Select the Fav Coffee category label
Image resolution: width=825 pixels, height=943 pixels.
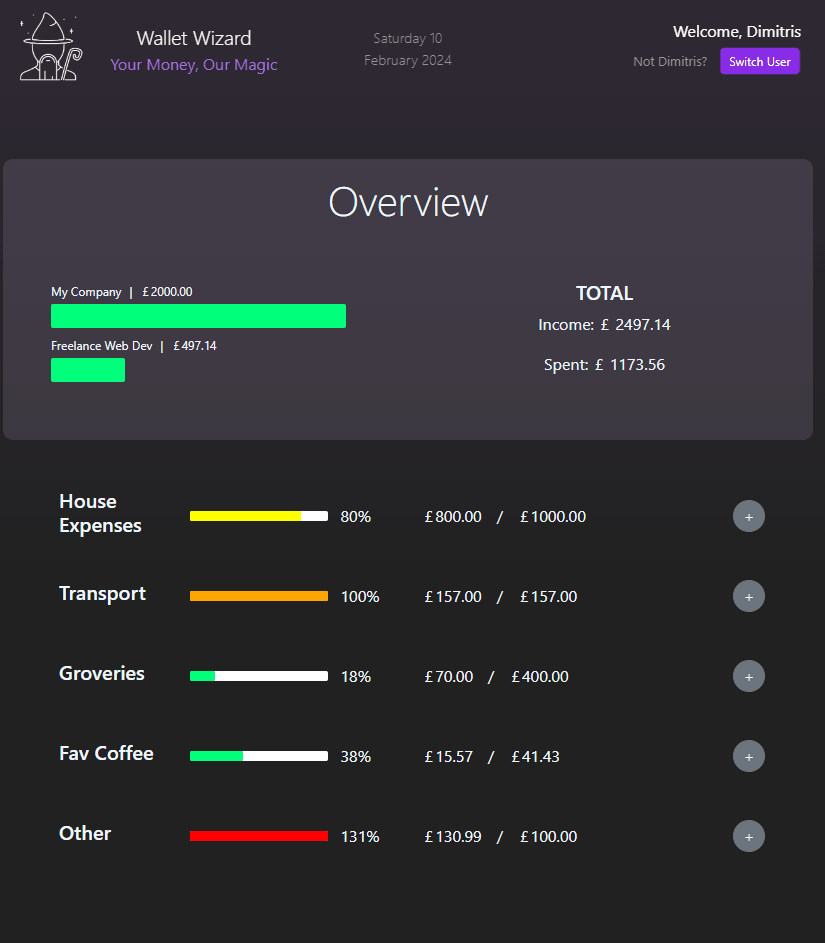coord(106,754)
